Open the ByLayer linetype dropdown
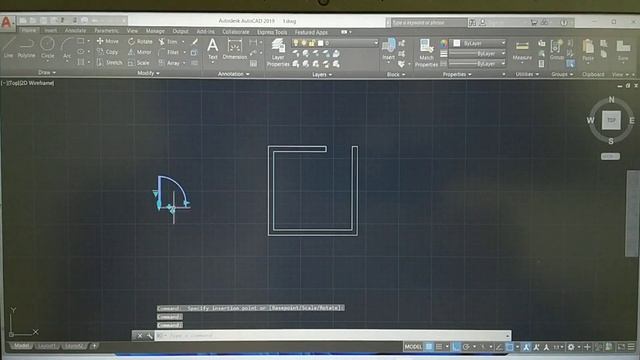Viewport: 640px width, 360px height. point(478,64)
